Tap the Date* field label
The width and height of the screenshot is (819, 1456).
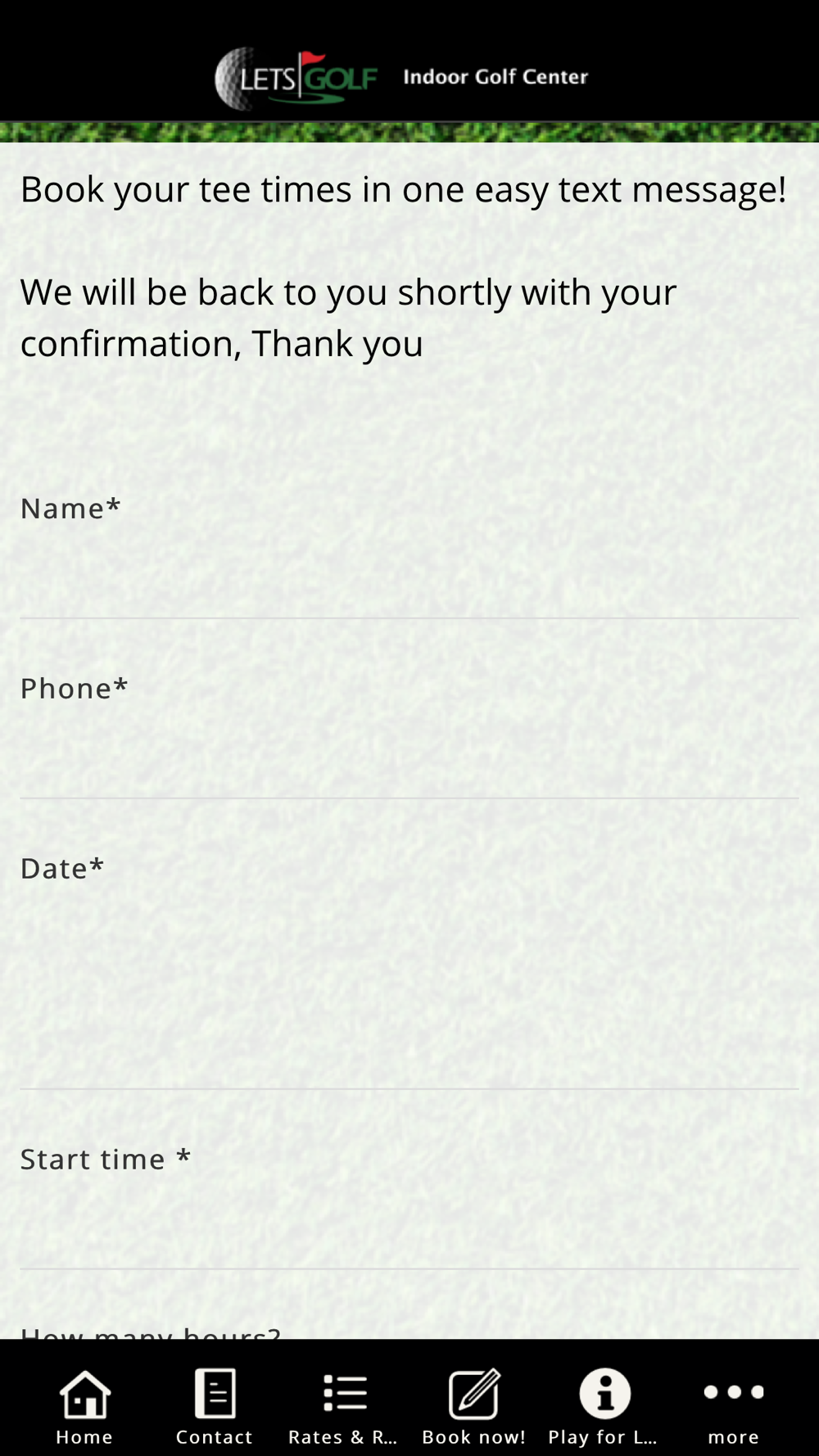point(62,868)
